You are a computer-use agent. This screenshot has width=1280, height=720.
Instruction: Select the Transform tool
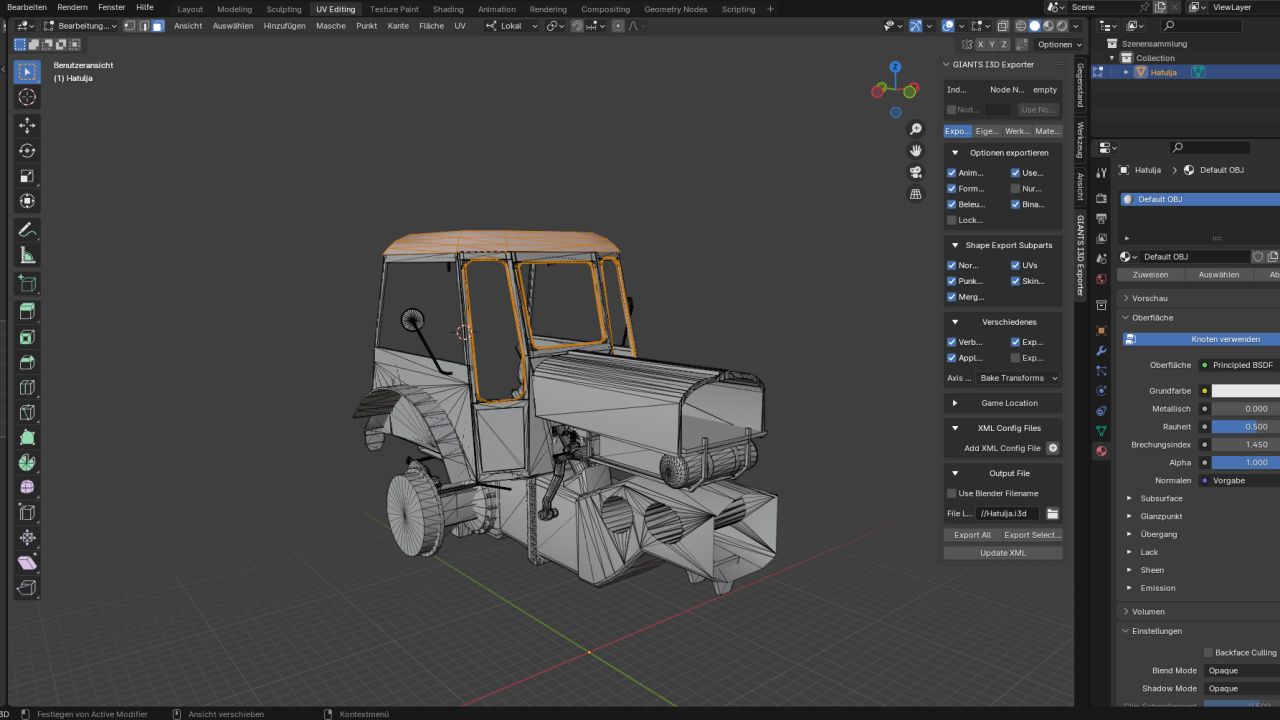pyautogui.click(x=27, y=201)
